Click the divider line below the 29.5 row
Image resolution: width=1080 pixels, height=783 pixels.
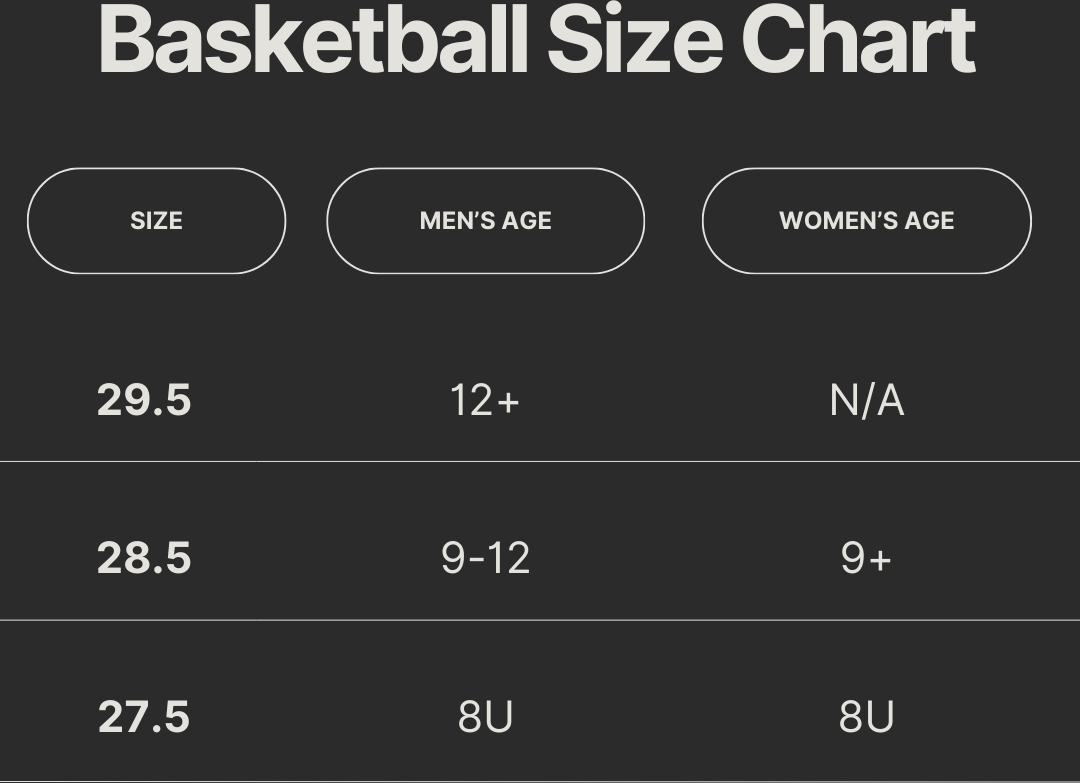[540, 462]
